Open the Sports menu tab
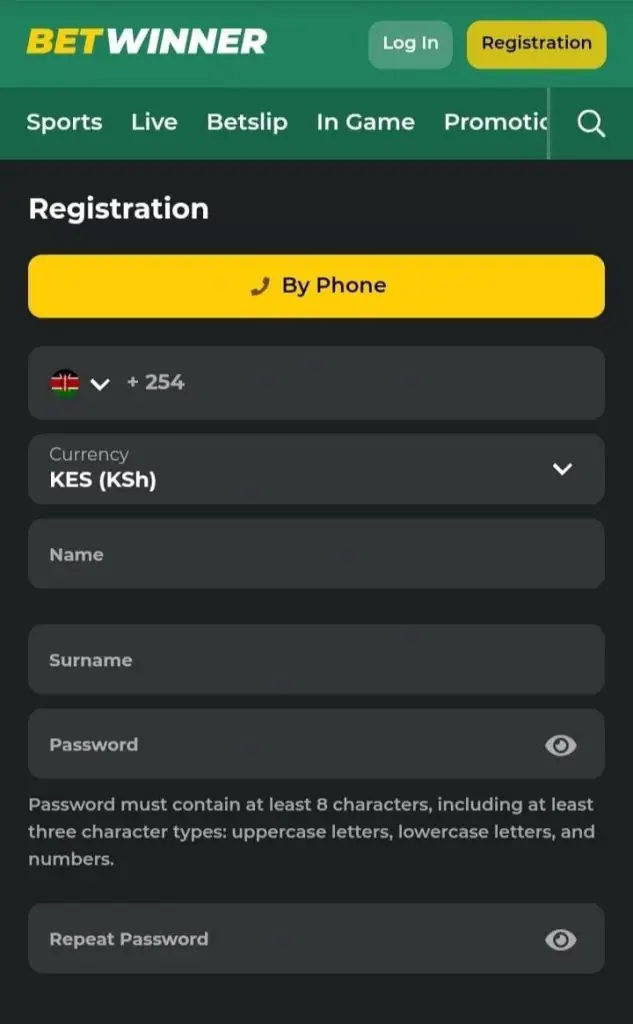The width and height of the screenshot is (633, 1024). (64, 122)
